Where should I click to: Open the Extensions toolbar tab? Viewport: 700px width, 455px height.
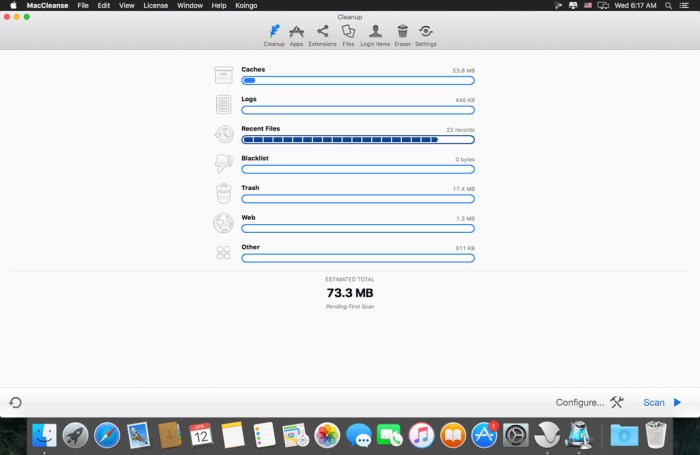click(322, 35)
